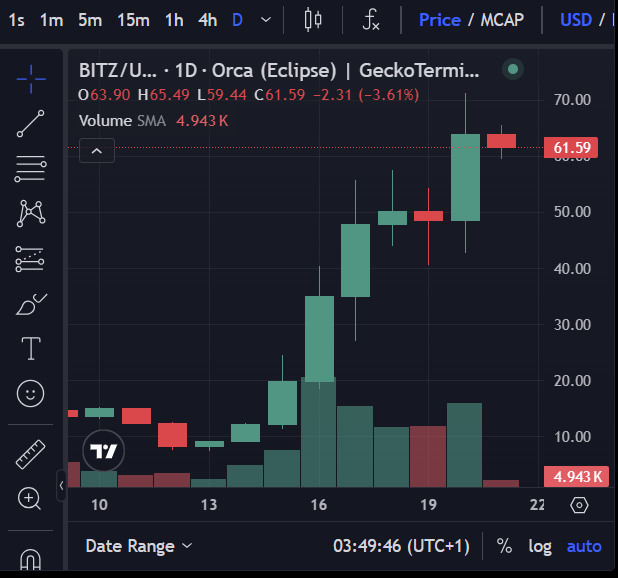Viewport: 618px width, 578px height.
Task: Collapse the indicator legend arrow
Action: 97,151
